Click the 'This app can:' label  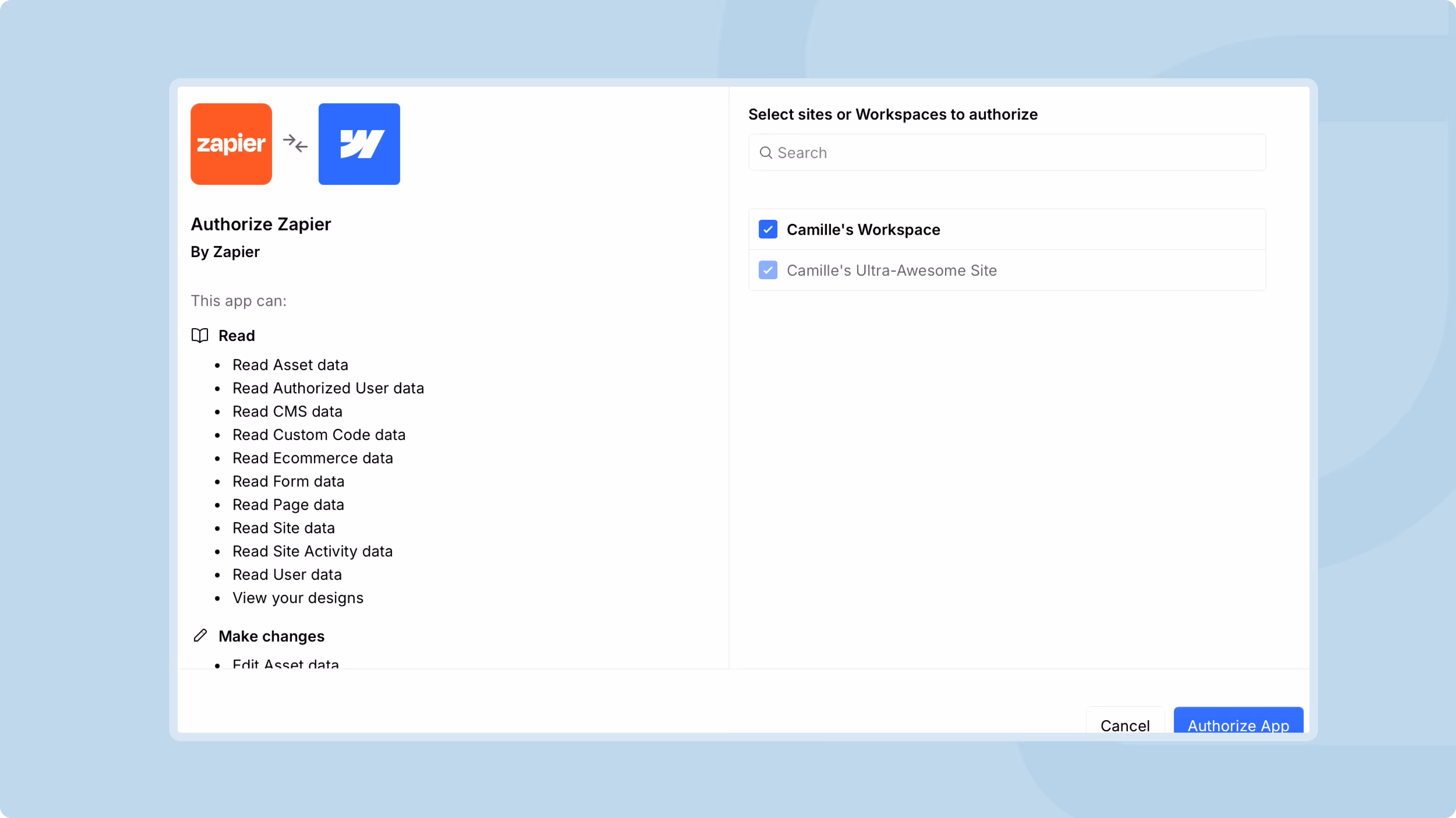pos(239,301)
